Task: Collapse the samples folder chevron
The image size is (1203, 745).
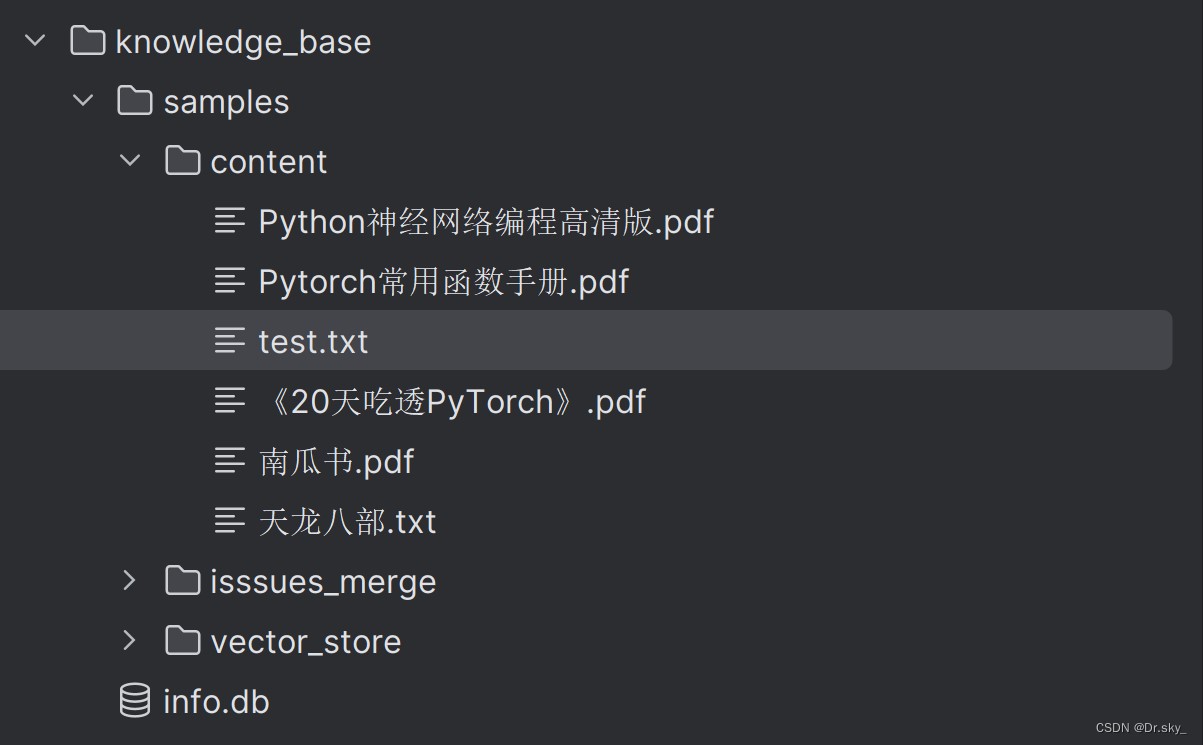Action: [84, 101]
